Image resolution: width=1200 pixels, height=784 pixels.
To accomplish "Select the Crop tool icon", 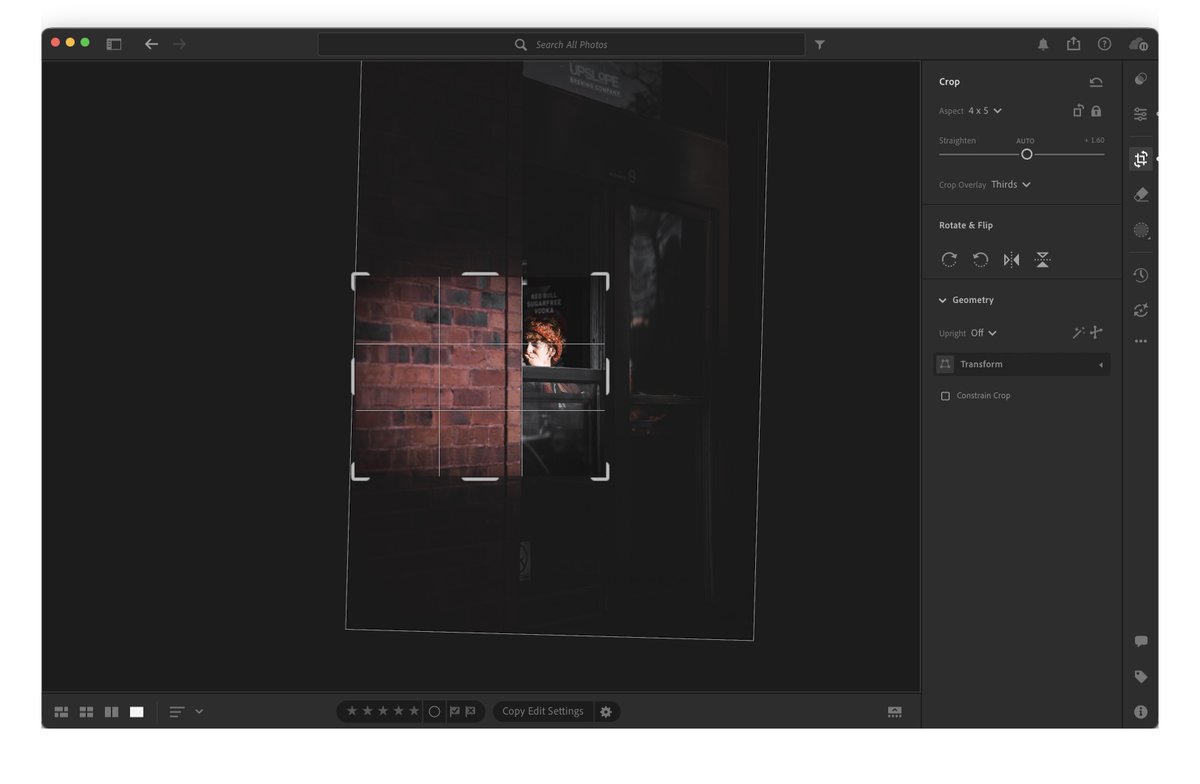I will coord(1140,159).
